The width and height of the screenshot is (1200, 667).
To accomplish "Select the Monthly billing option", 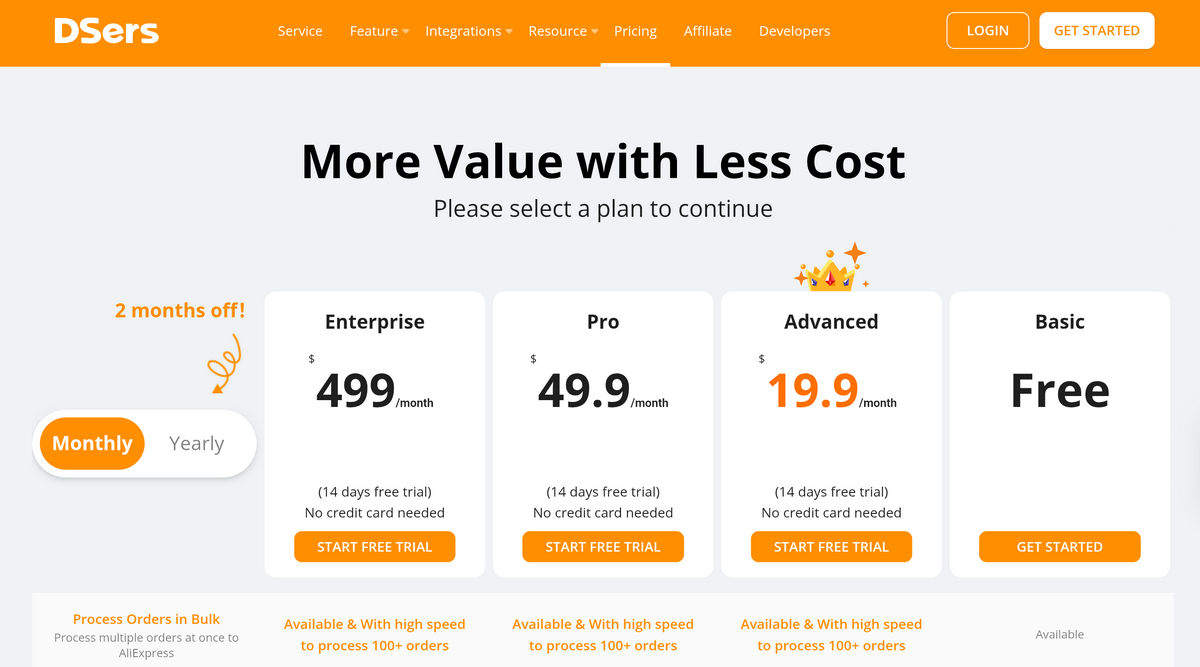I will 91,443.
